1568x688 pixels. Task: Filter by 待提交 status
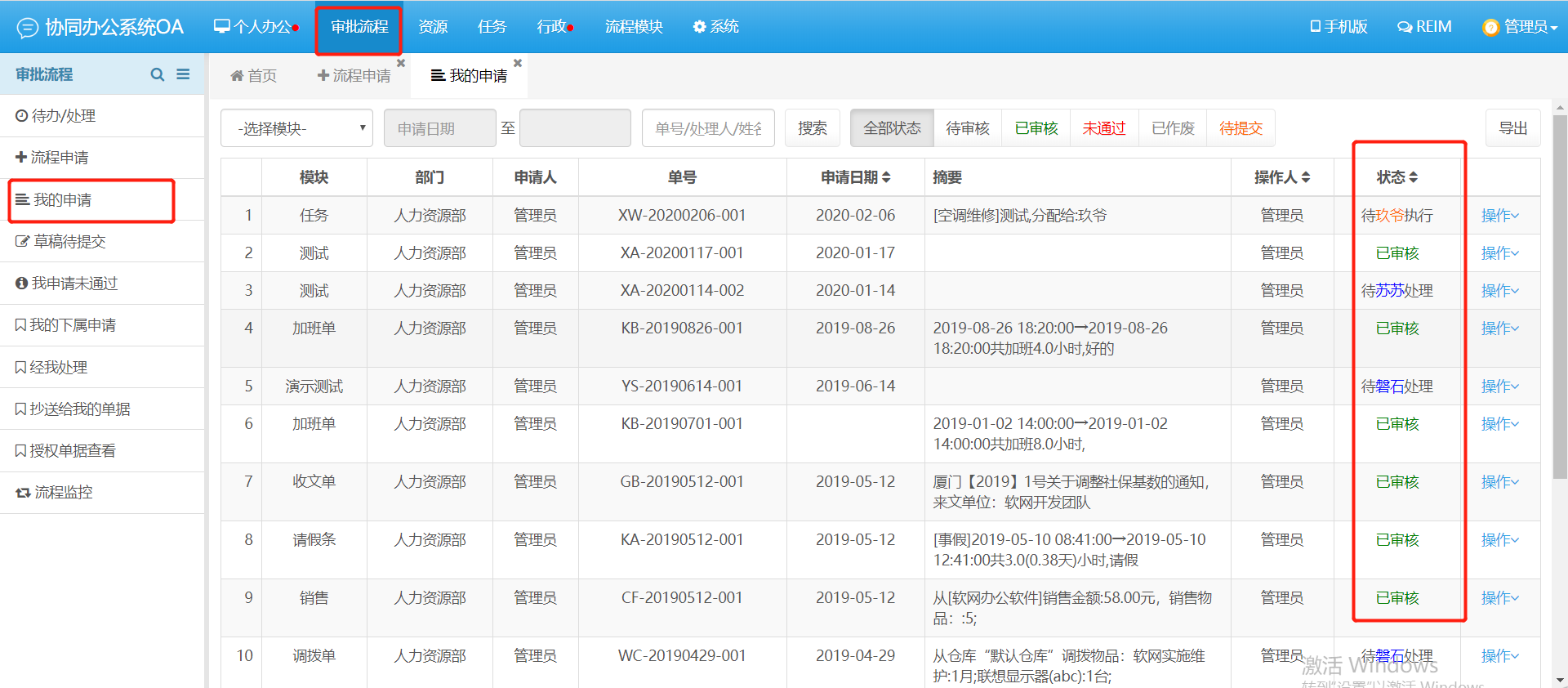(x=1241, y=128)
